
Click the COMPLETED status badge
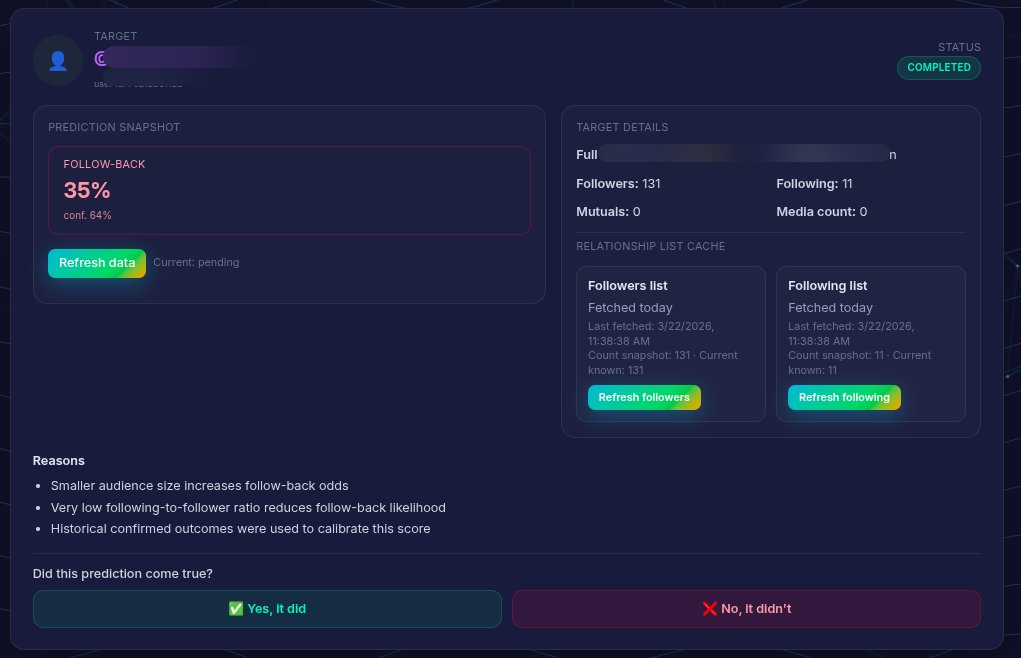tap(938, 68)
